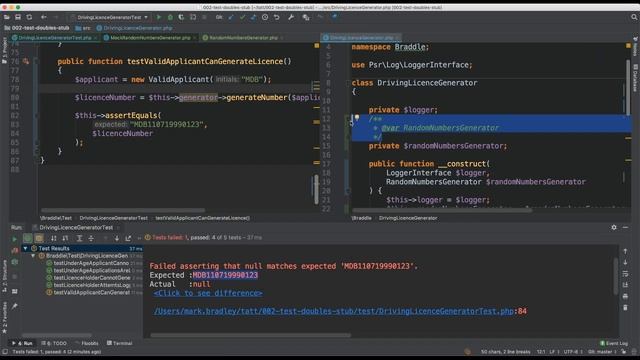
Task: Pin tab icon in Run sidebar
Action: (15, 306)
